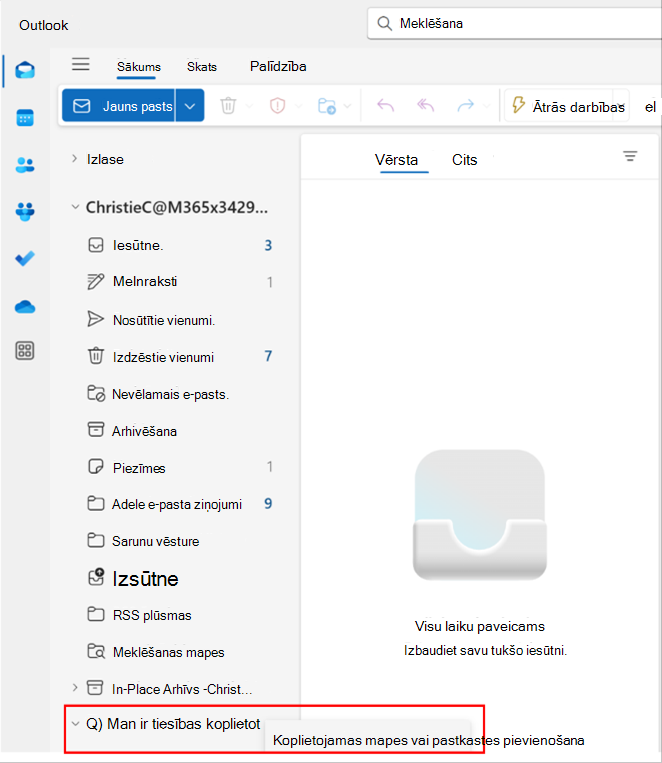Click the Iesūtne inbox folder icon
Image resolution: width=662 pixels, height=763 pixels.
[96, 245]
